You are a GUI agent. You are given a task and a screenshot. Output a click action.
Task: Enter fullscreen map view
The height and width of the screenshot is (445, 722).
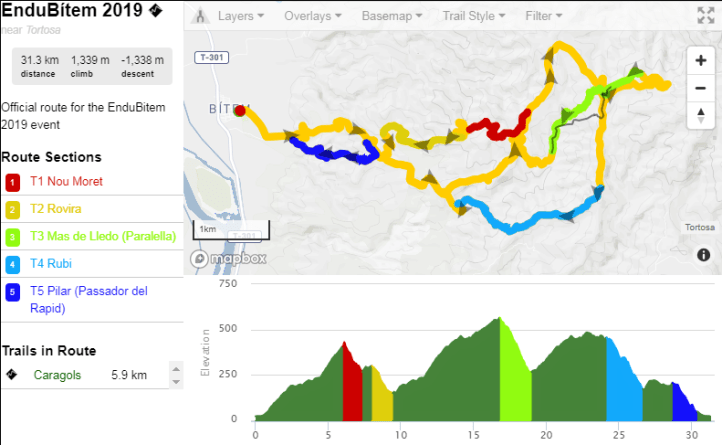tap(705, 16)
